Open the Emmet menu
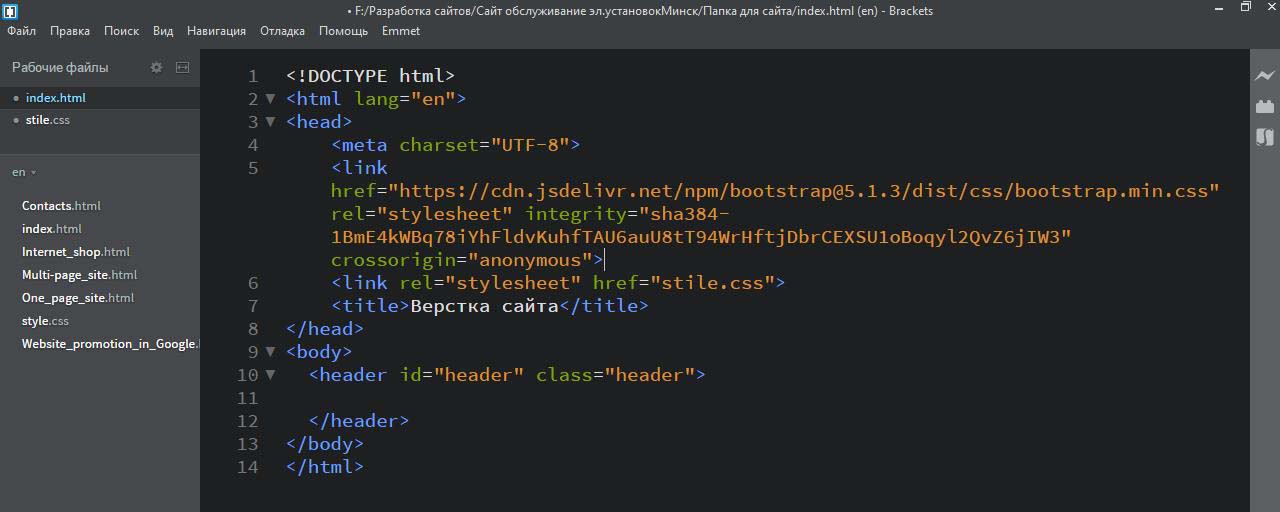The width and height of the screenshot is (1280, 512). pos(400,31)
